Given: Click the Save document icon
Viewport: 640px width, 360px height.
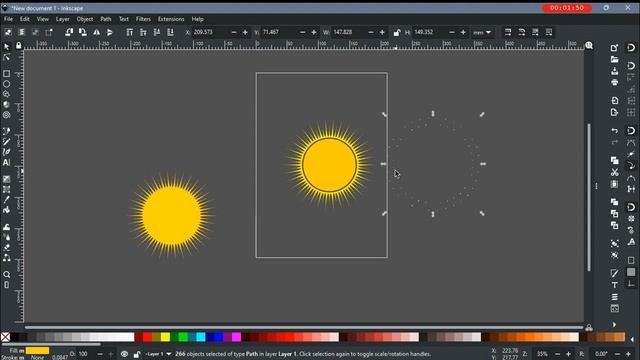Looking at the screenshot, I should pos(615,71).
